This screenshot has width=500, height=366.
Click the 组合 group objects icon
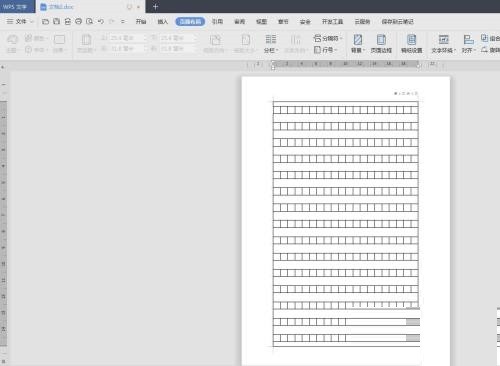pyautogui.click(x=491, y=38)
